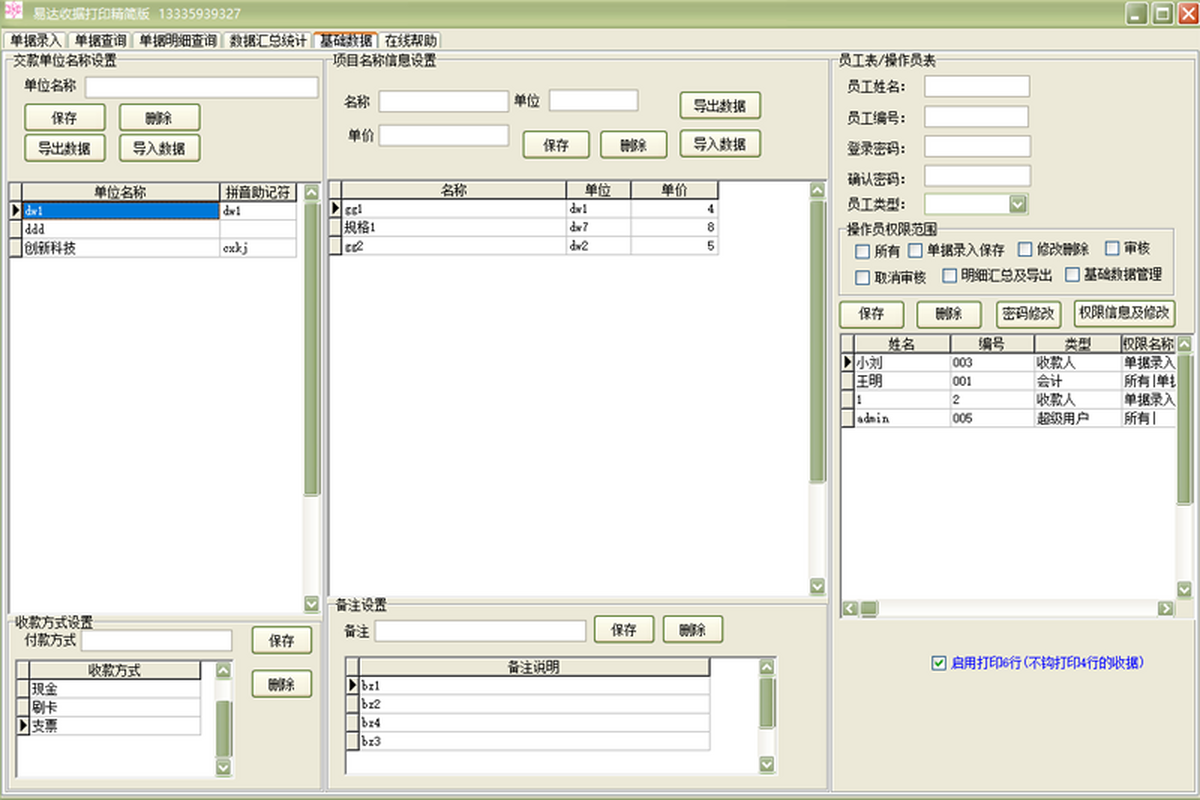Screen dimensions: 1200x800
Task: Click up arrow of project list scrollbar
Action: (817, 190)
